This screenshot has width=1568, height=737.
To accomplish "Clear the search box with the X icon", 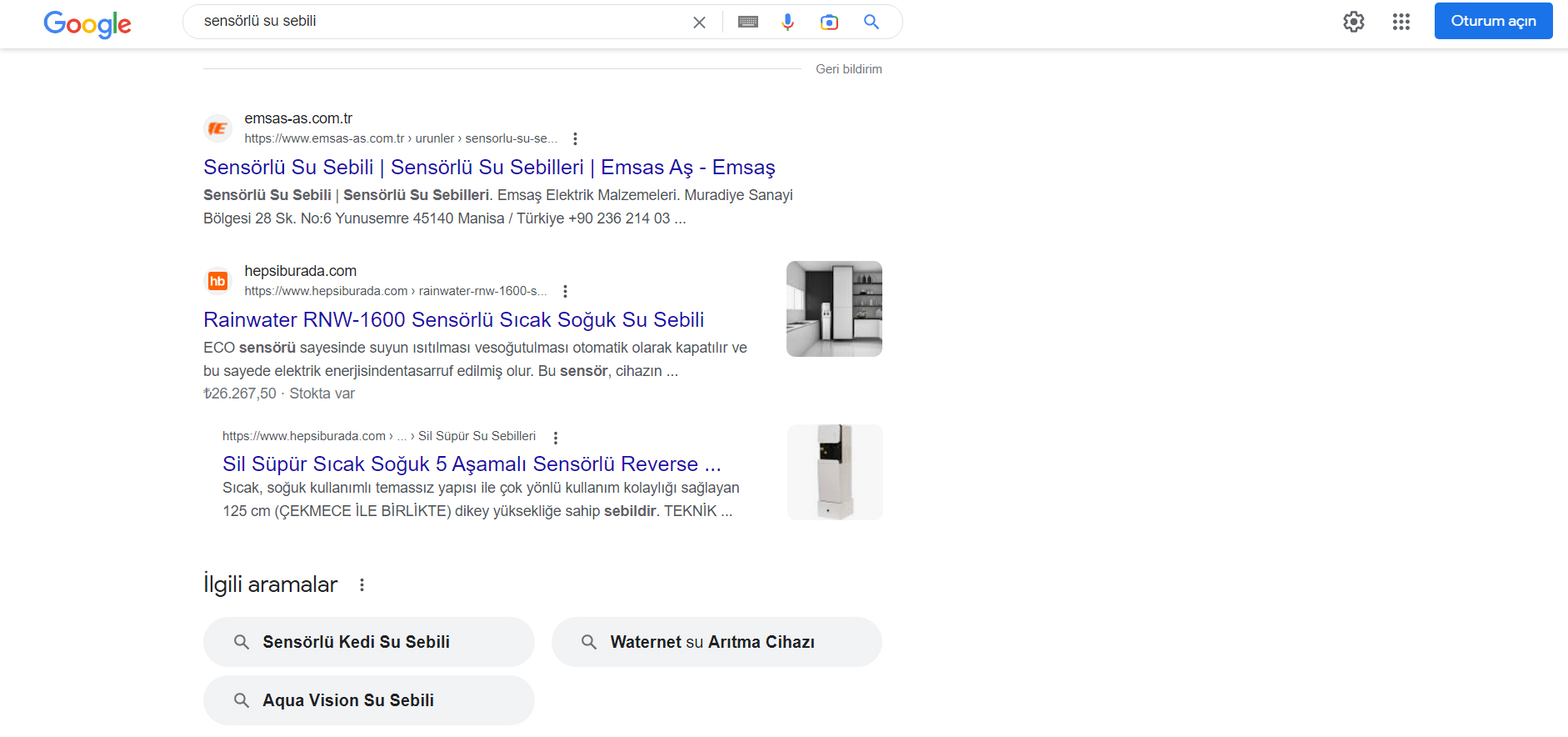I will 699,23.
